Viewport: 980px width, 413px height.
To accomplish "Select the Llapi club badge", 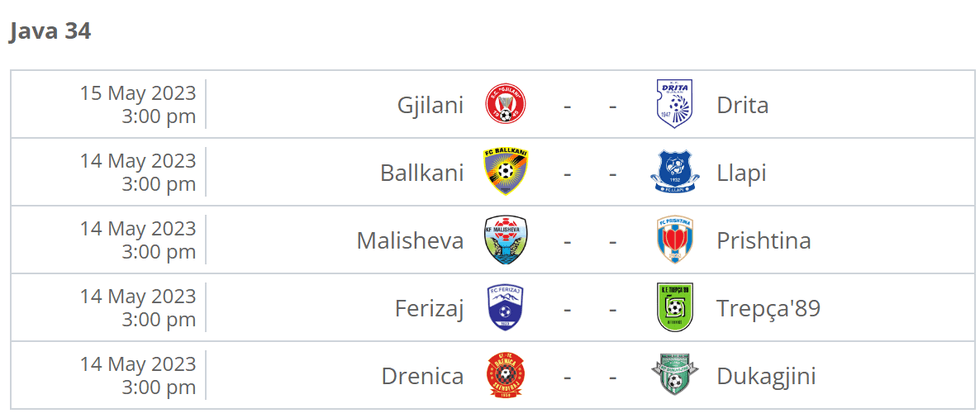I will [672, 172].
